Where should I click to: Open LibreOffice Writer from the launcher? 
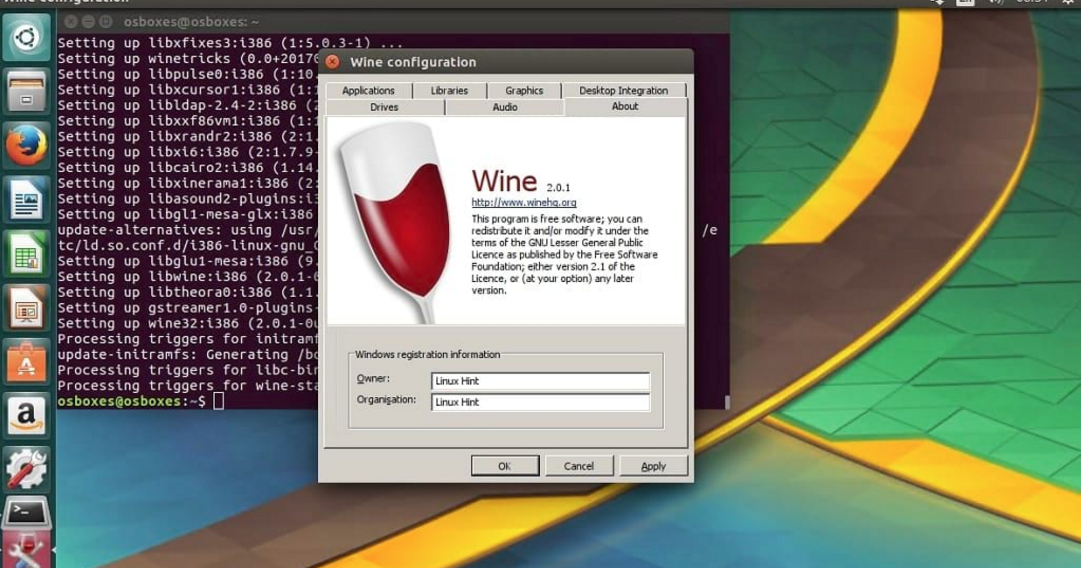(x=26, y=199)
